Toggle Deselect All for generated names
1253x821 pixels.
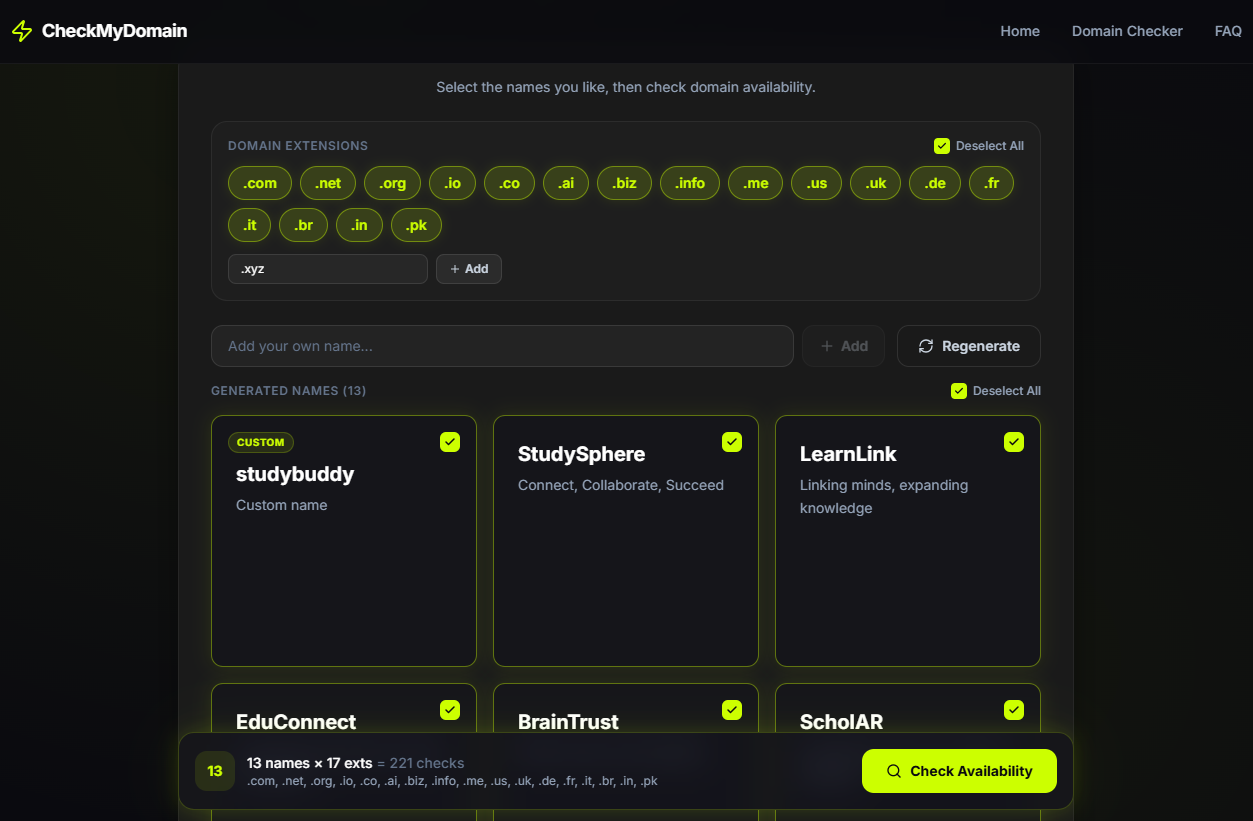[x=996, y=391]
